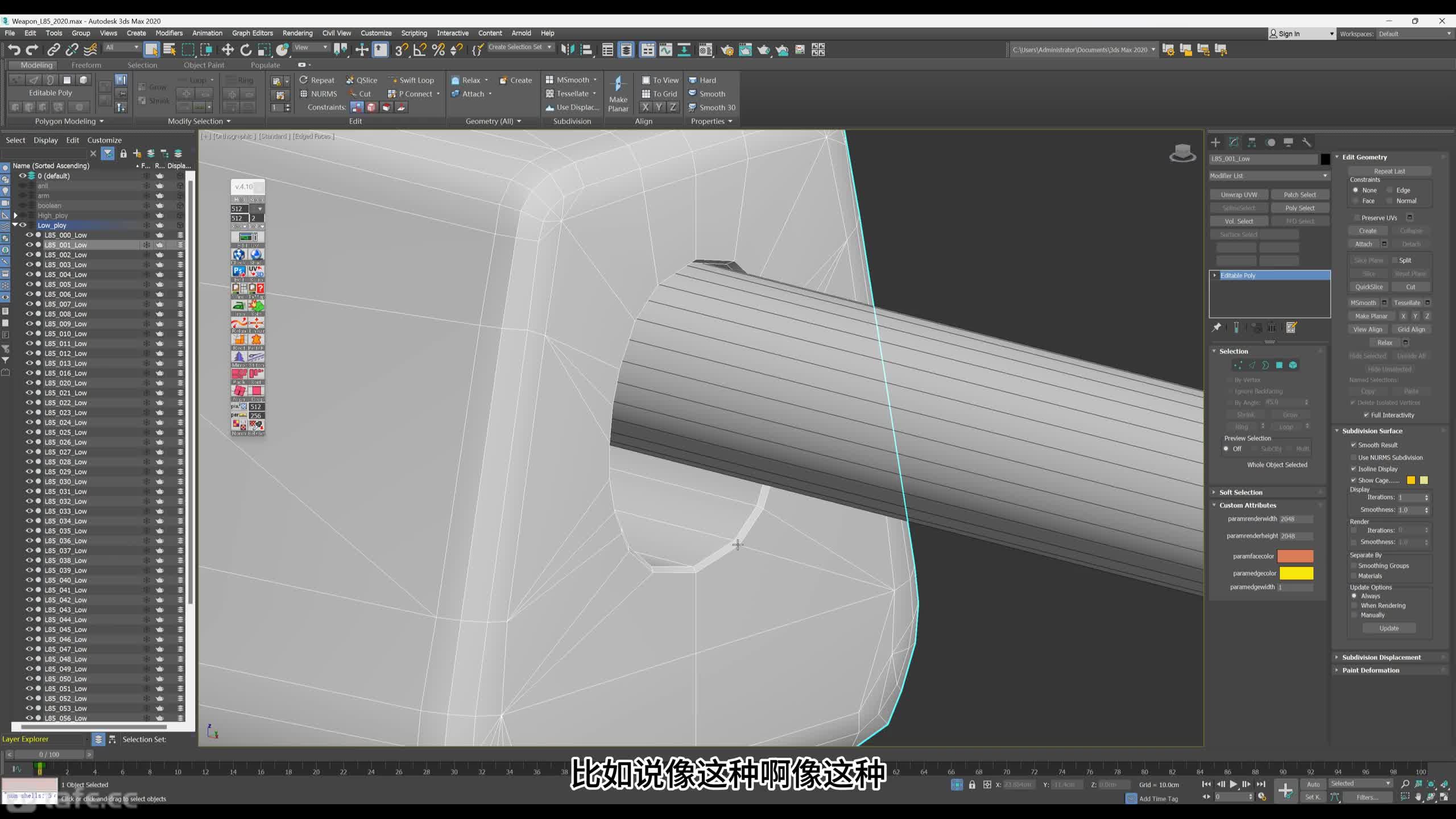Click the QuickSlice button
Viewport: 1456px width, 819px height.
click(1368, 287)
